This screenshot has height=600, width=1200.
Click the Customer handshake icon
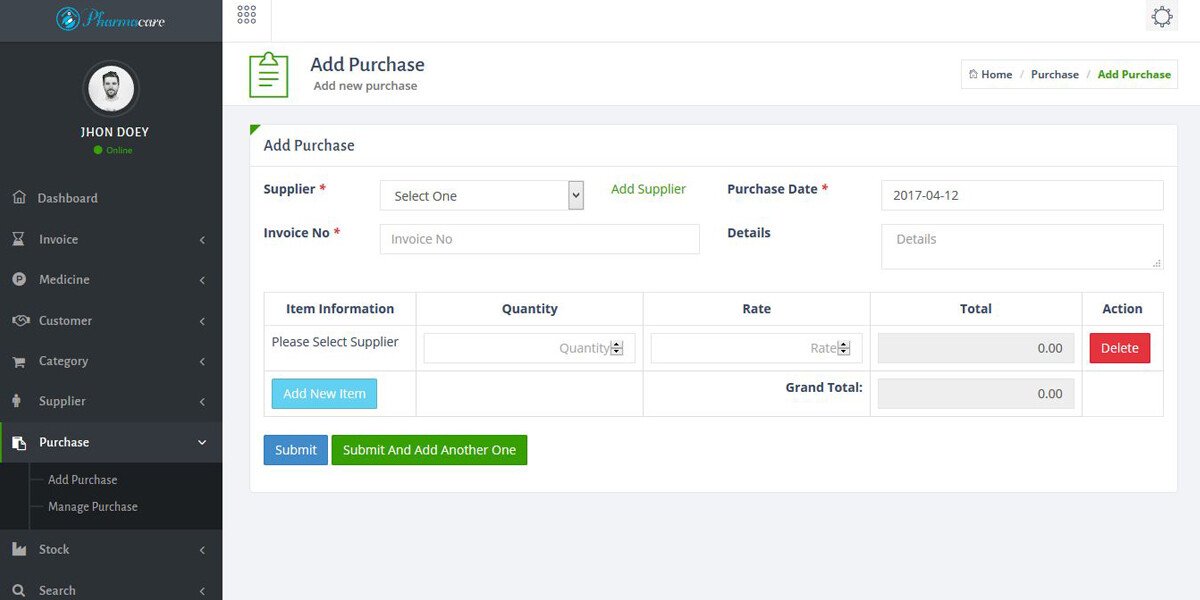(20, 321)
